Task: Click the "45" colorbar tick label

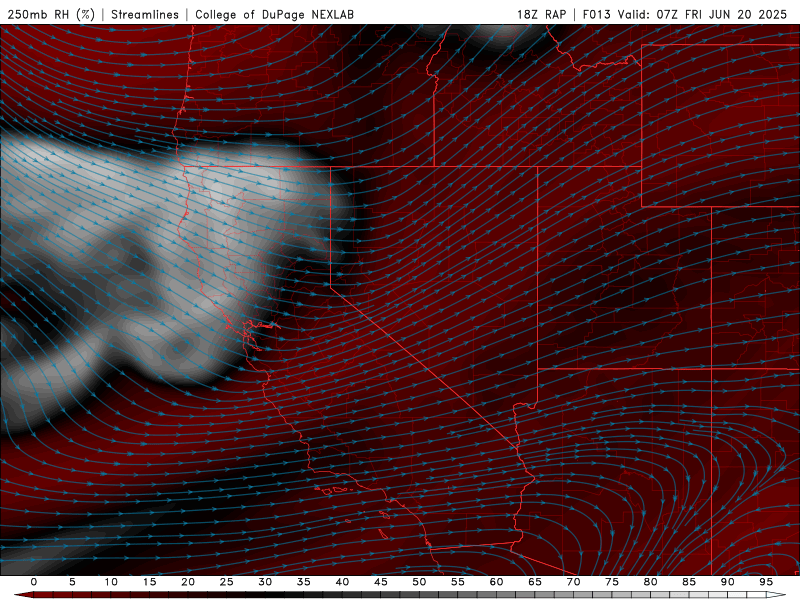Action: click(x=381, y=582)
